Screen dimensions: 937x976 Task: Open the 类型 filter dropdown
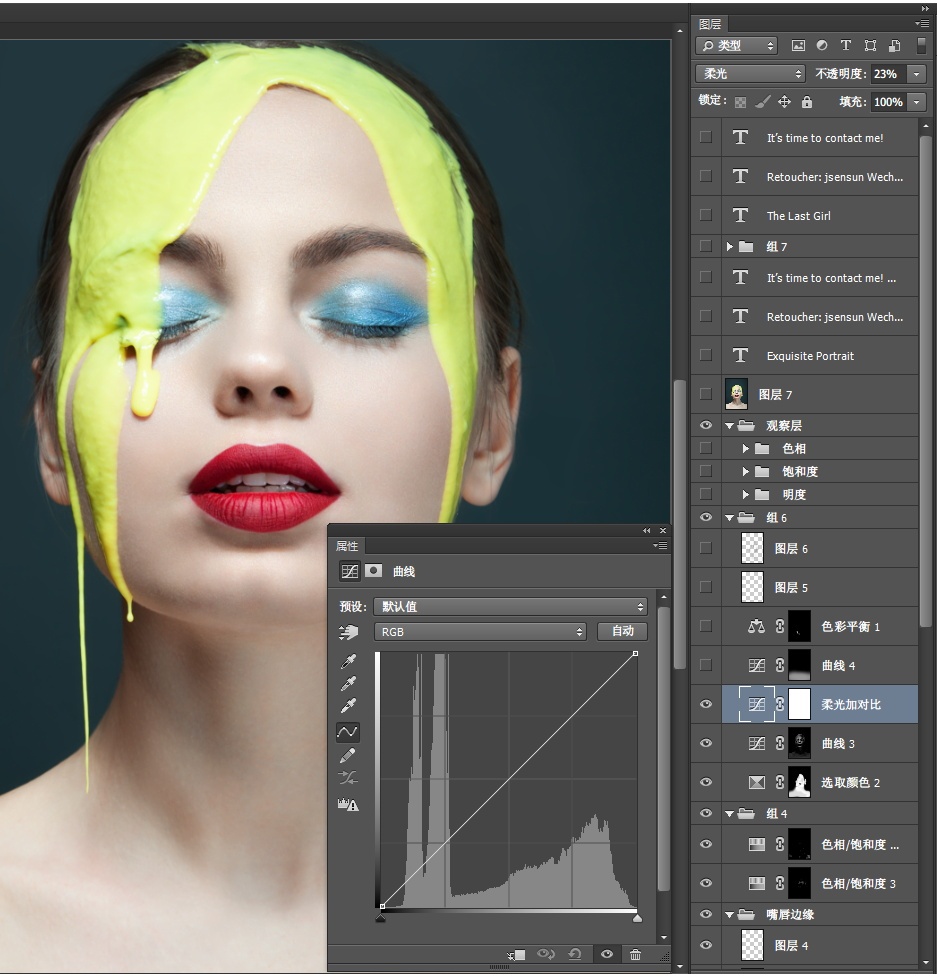point(737,45)
